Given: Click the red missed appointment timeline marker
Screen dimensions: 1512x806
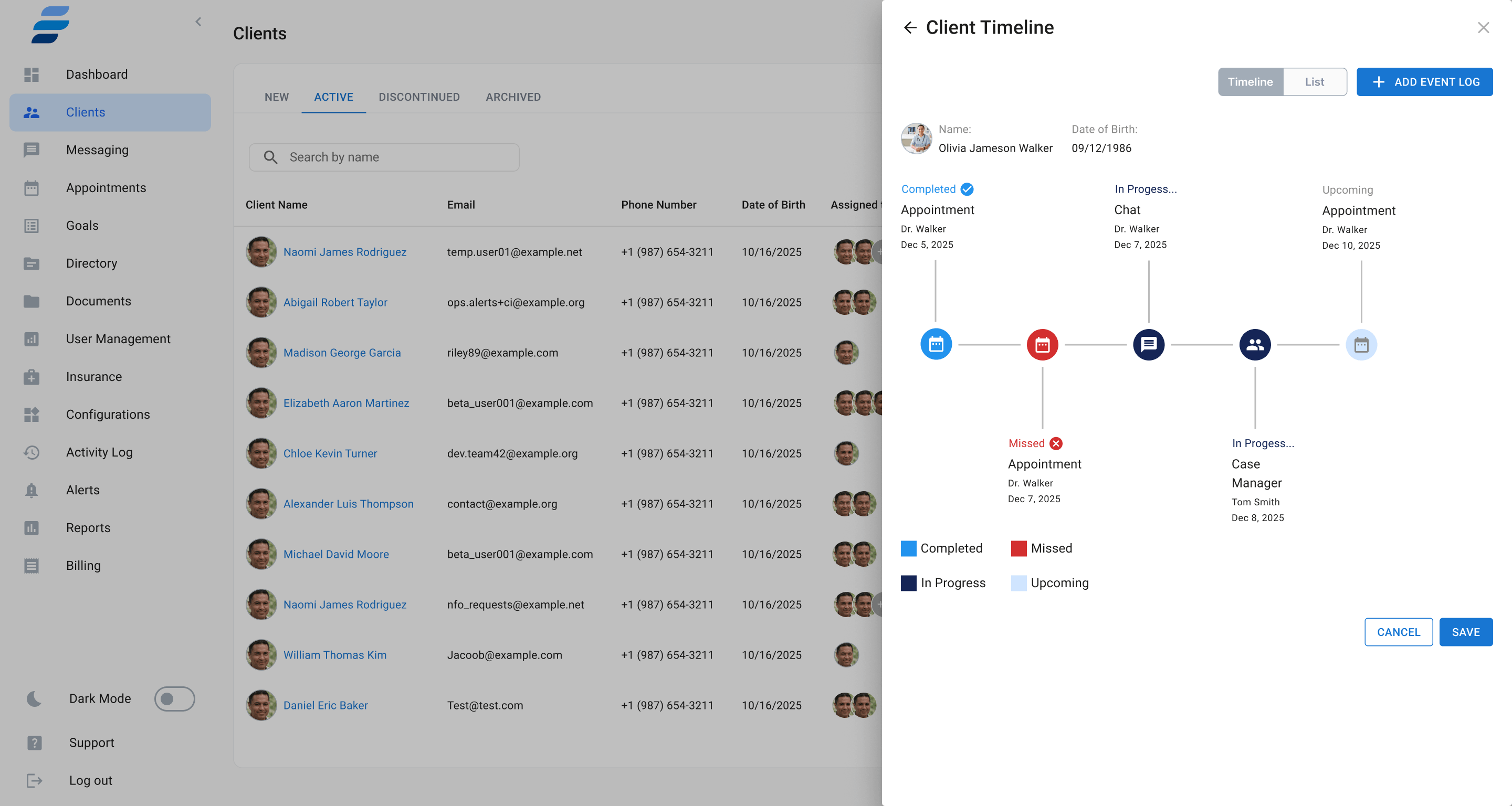Looking at the screenshot, I should pos(1042,344).
